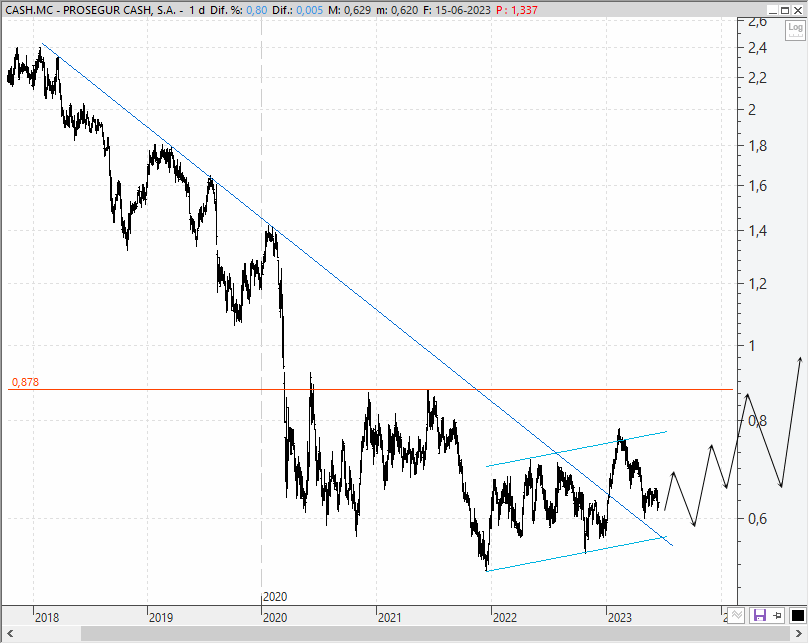This screenshot has width=809, height=644.
Task: Click the 0,6 price axis label
Action: coord(757,519)
